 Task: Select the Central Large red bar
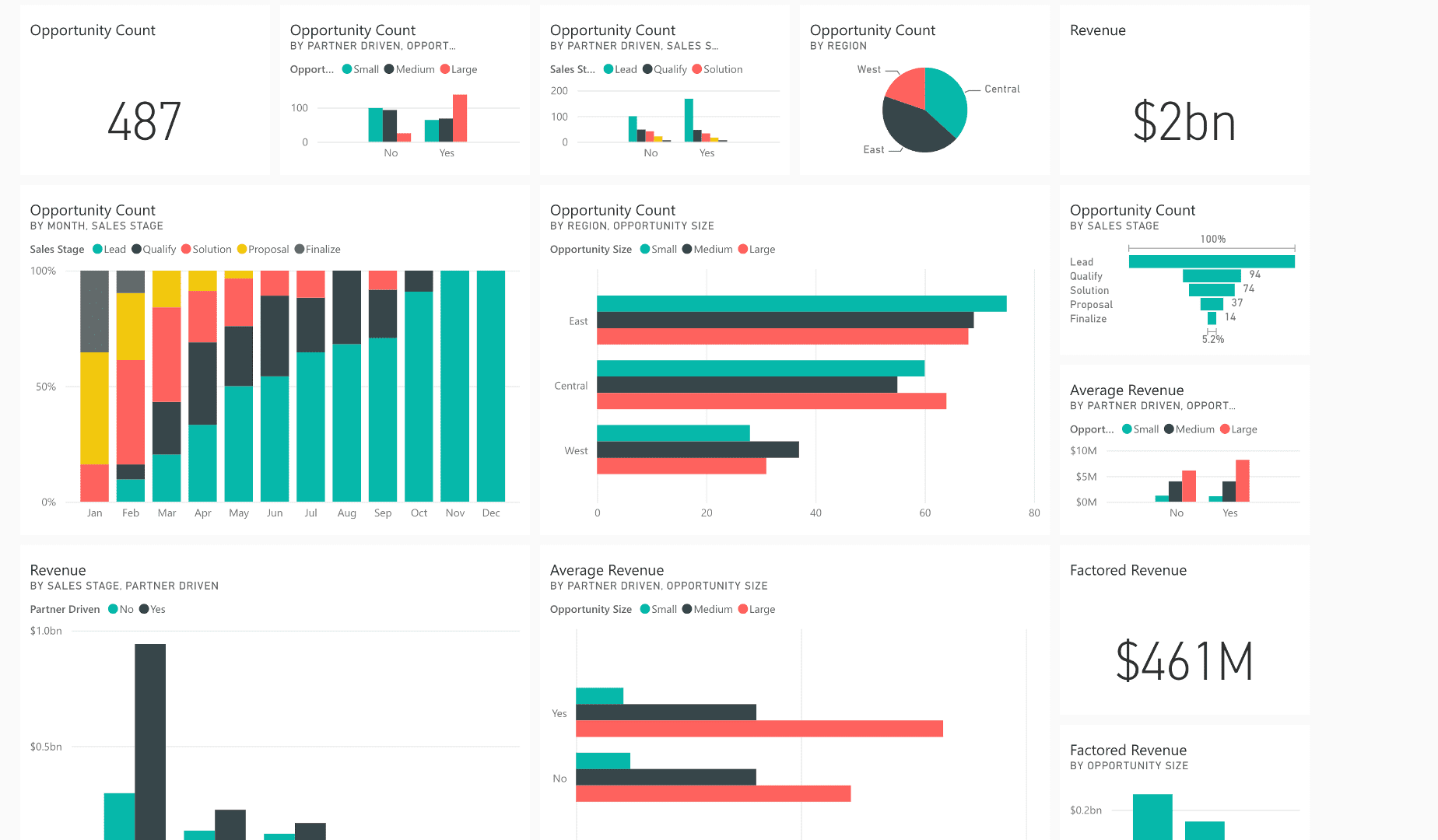point(771,401)
